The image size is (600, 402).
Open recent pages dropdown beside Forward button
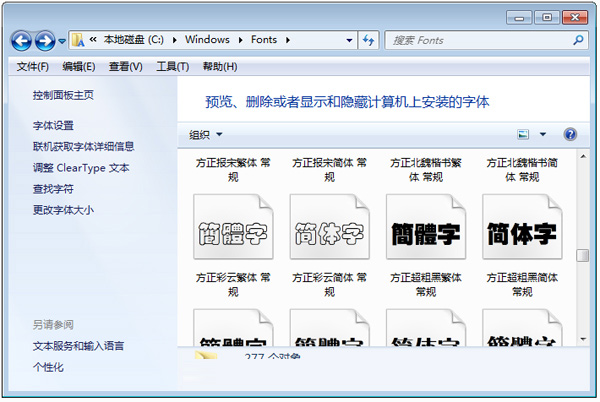[x=62, y=41]
